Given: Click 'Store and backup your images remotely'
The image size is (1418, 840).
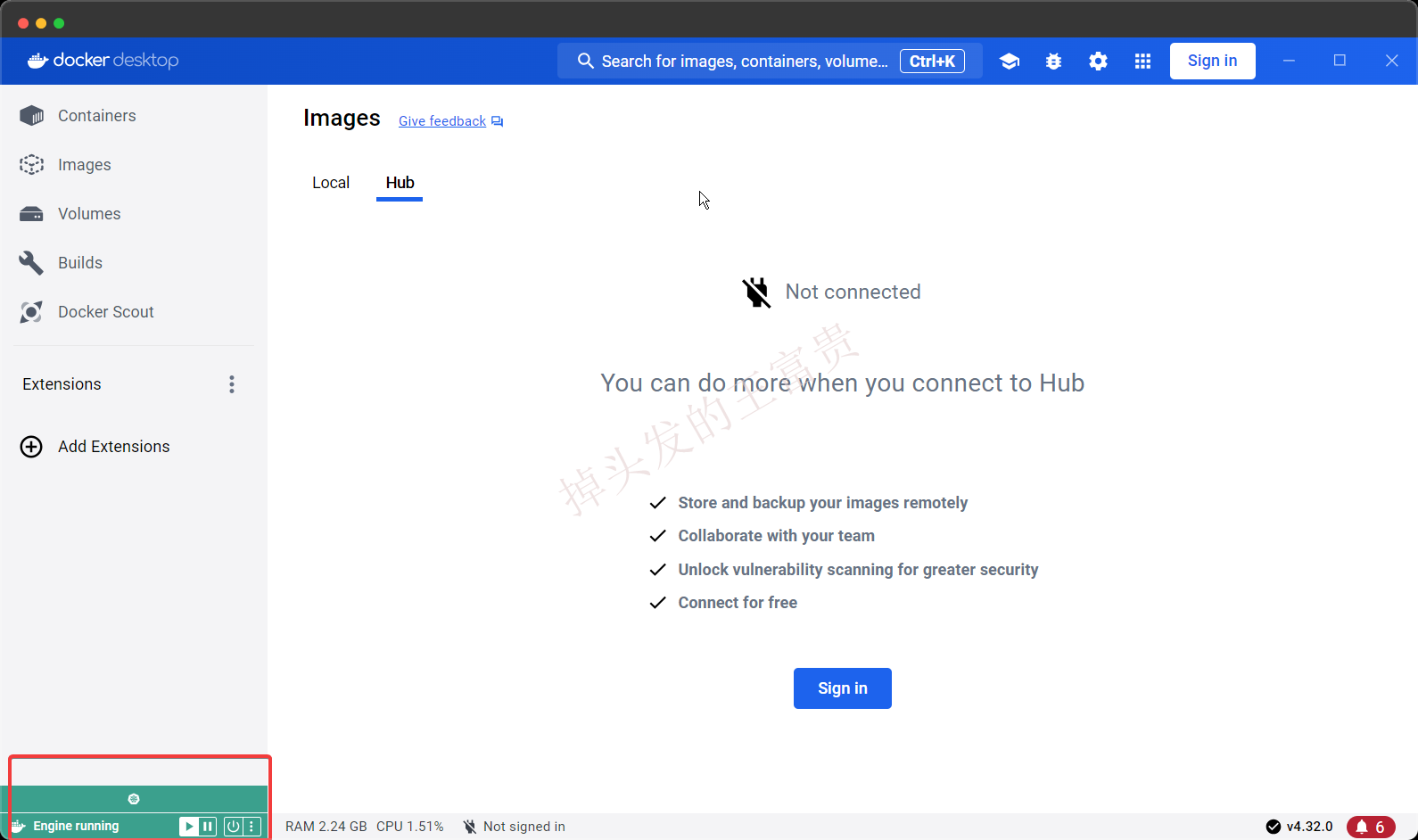Looking at the screenshot, I should 823,503.
